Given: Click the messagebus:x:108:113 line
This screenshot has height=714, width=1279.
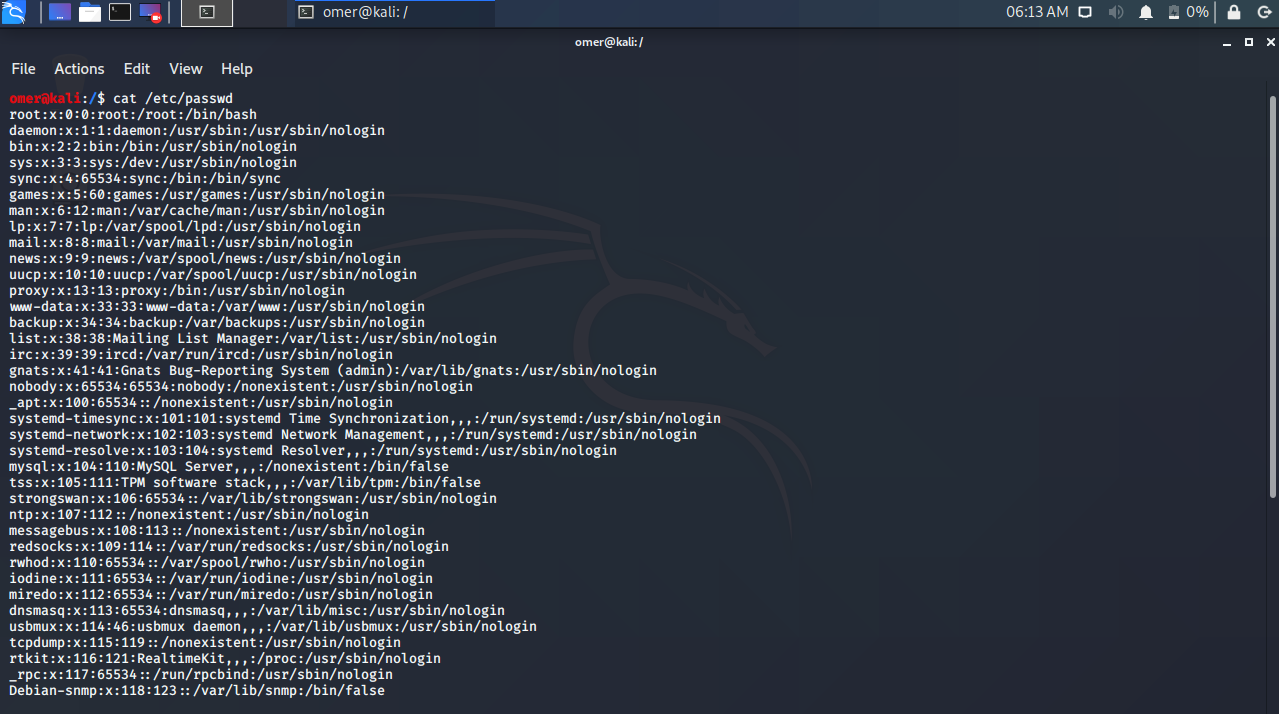Looking at the screenshot, I should (217, 530).
